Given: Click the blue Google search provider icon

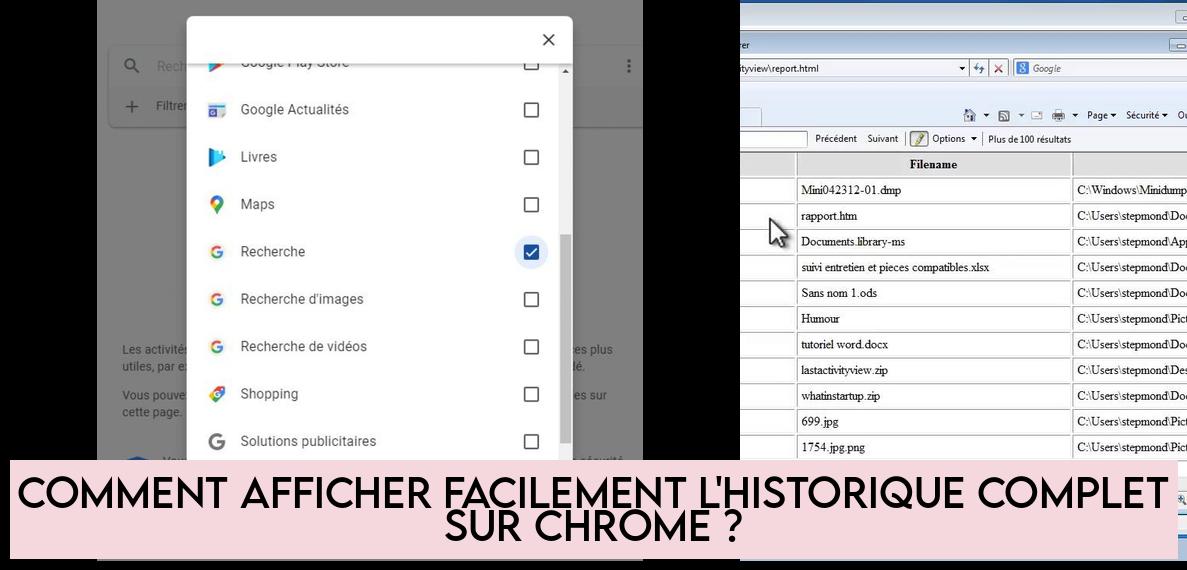Looking at the screenshot, I should [1023, 68].
